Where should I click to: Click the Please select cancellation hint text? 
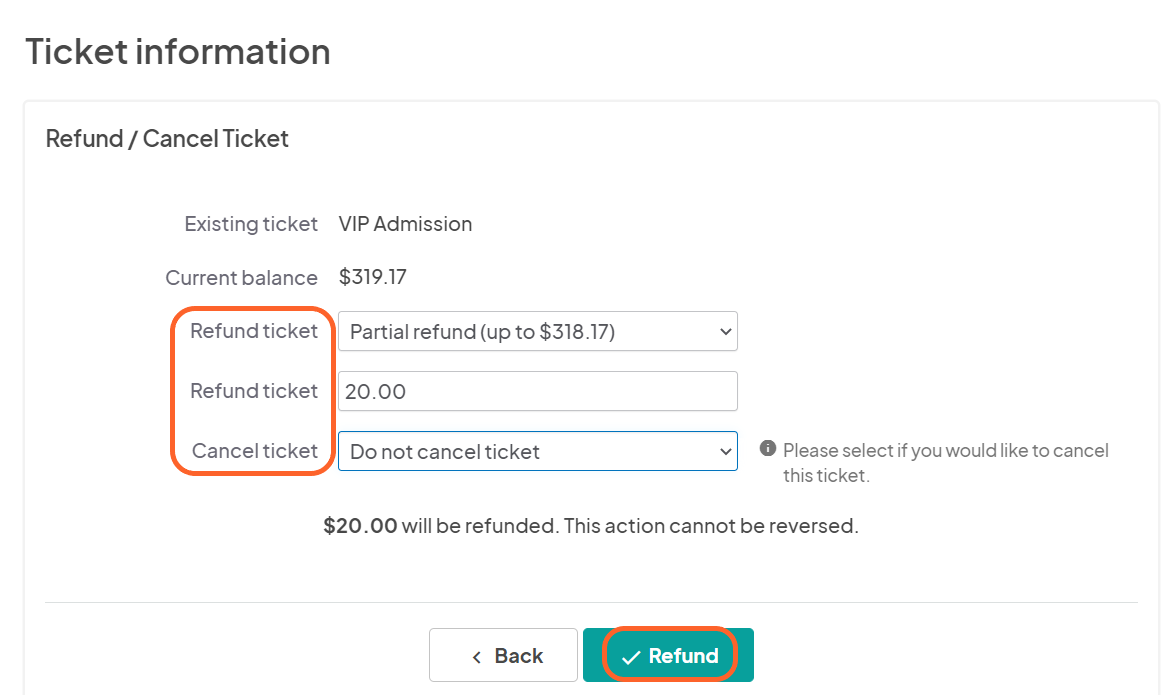coord(944,462)
